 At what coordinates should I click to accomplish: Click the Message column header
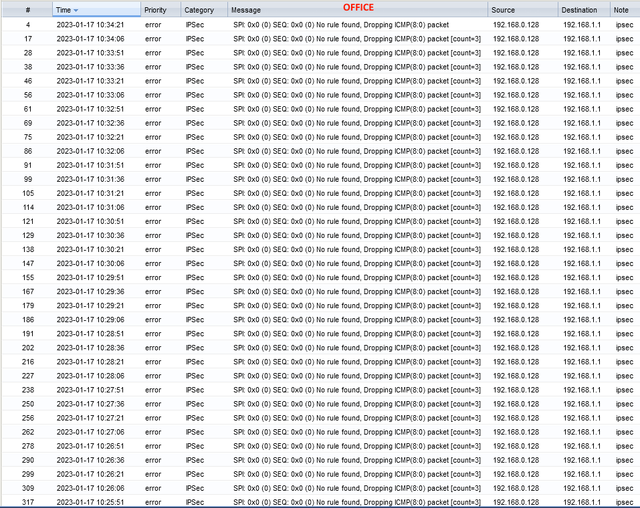pos(357,10)
